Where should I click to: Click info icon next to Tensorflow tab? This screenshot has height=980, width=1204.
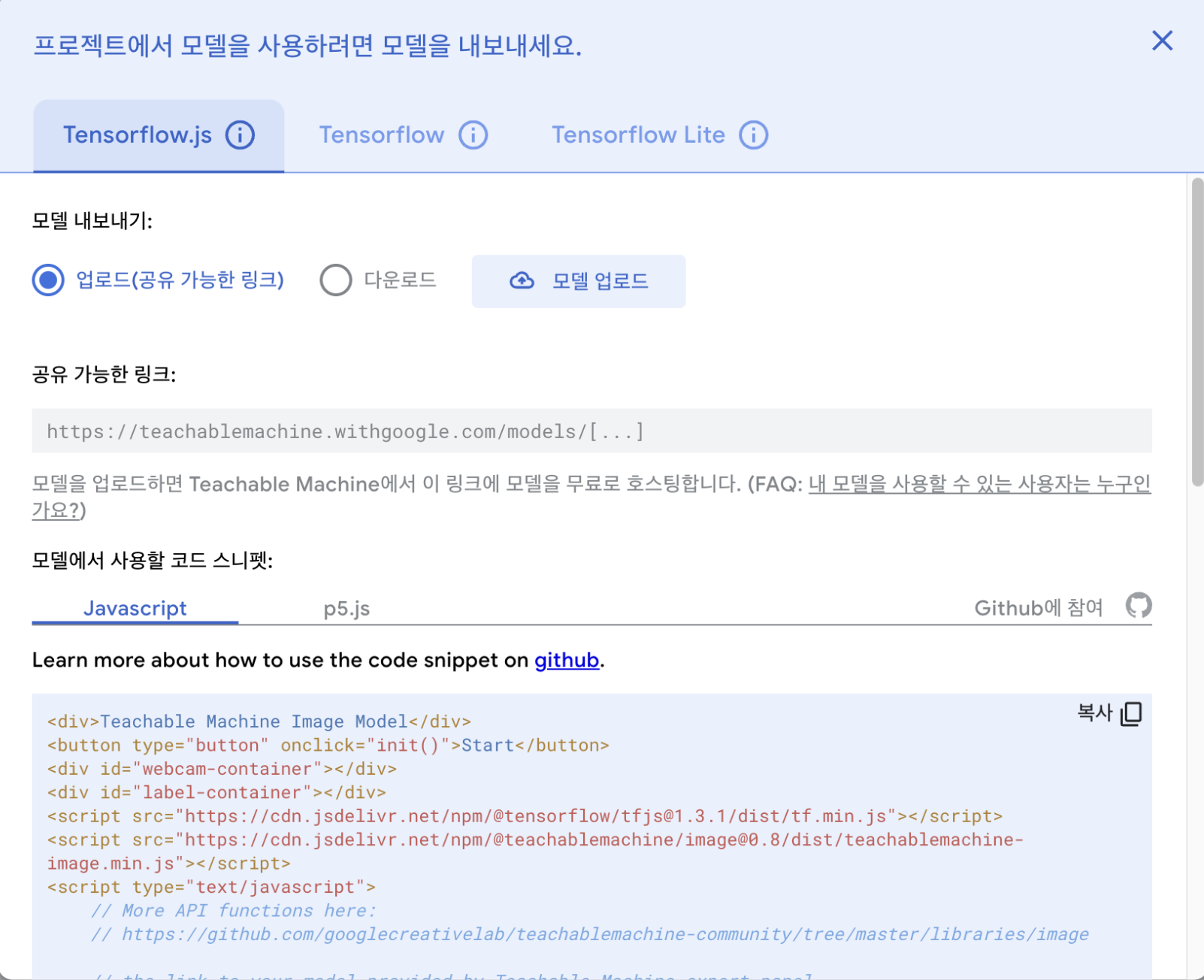click(473, 135)
